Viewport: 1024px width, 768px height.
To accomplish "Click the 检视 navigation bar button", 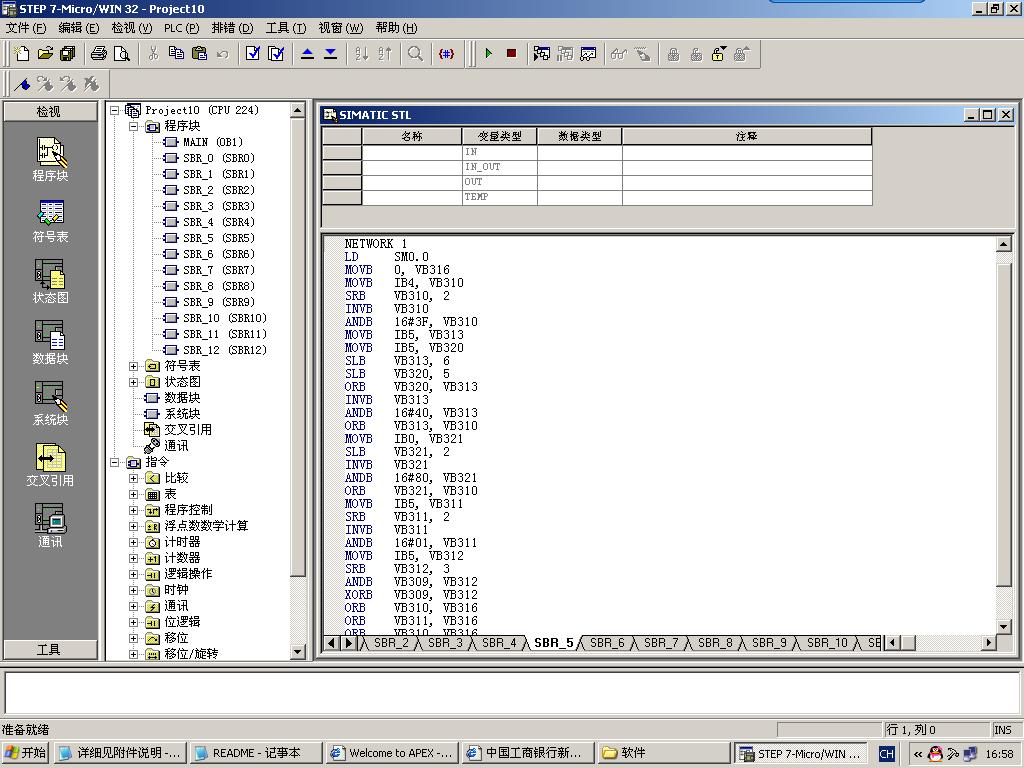I will 50,112.
